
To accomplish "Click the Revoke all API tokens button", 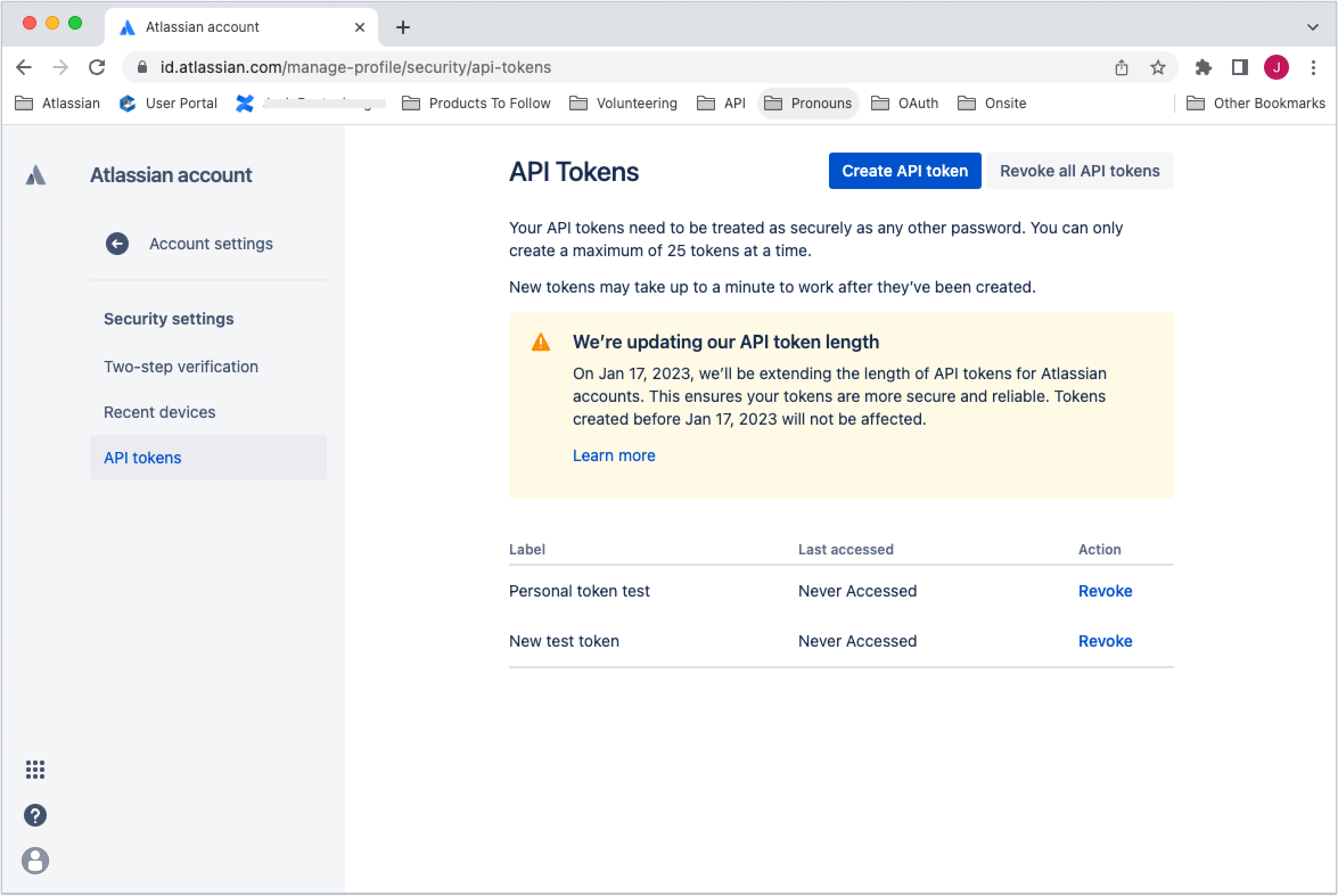I will pyautogui.click(x=1079, y=170).
